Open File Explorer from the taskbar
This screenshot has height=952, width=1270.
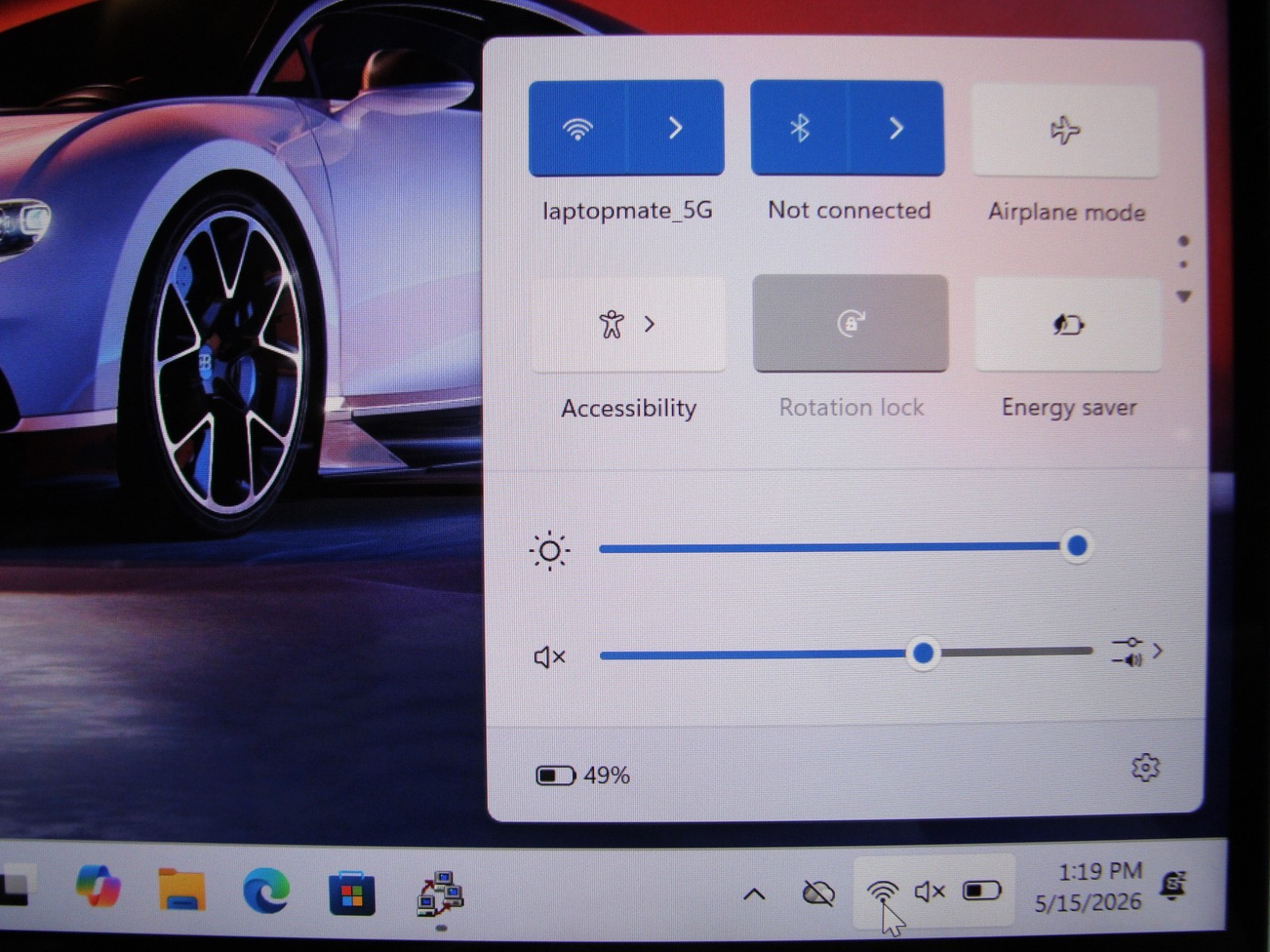pyautogui.click(x=182, y=889)
